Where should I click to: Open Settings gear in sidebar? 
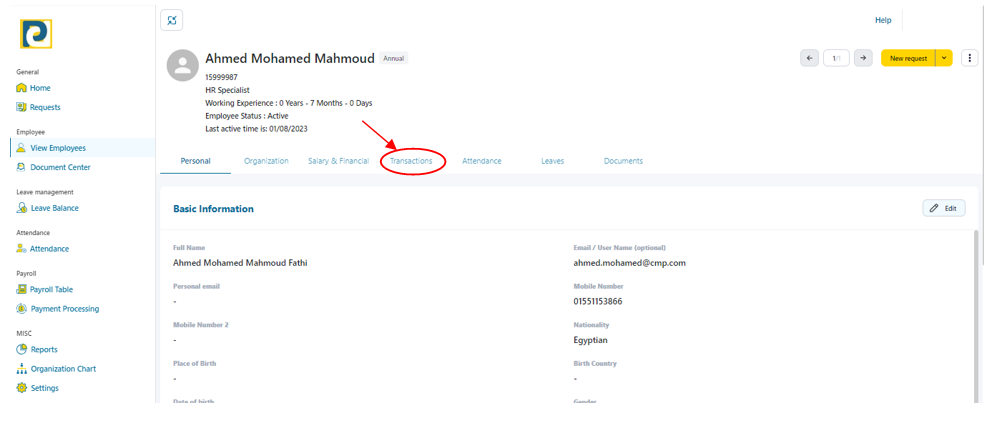point(22,388)
